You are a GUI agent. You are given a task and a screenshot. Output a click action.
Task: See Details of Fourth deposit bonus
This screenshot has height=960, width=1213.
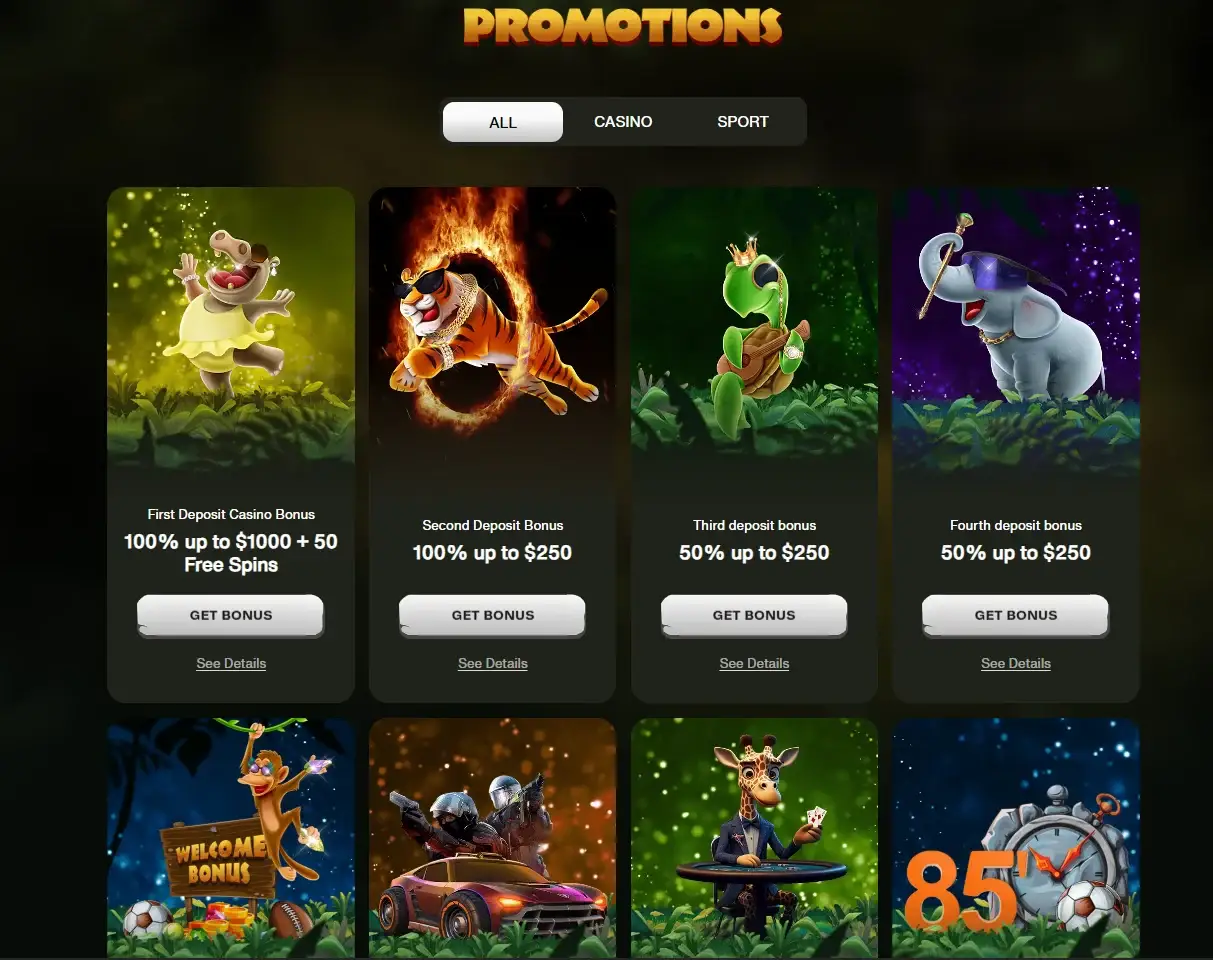1016,663
